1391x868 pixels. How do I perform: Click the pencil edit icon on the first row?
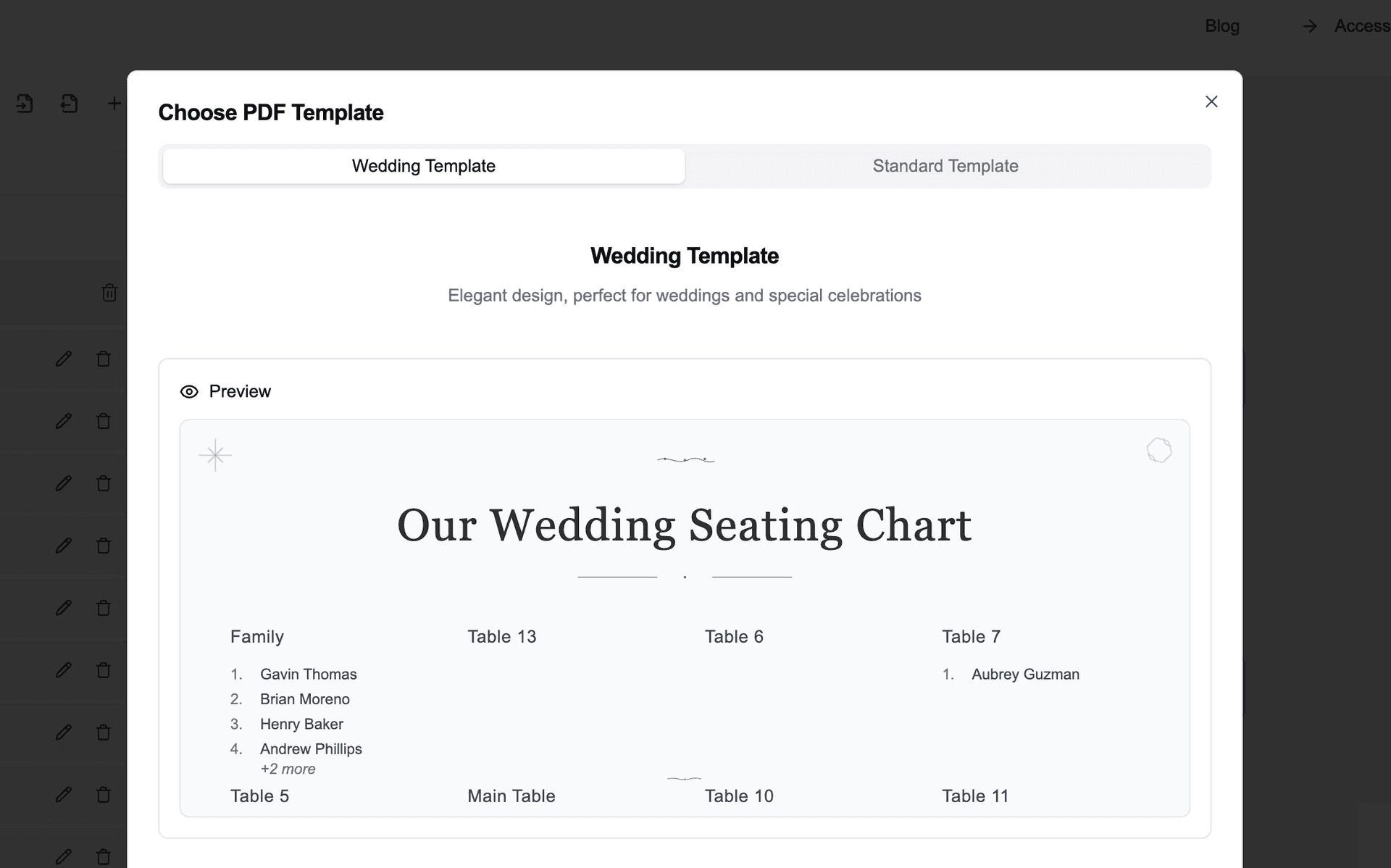tap(64, 359)
